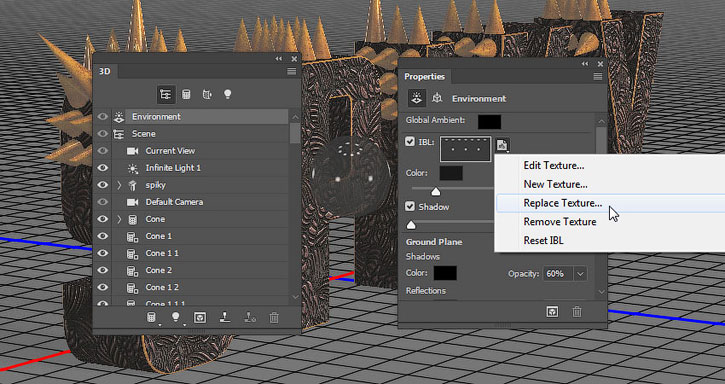Image resolution: width=725 pixels, height=384 pixels.
Task: Choose Replace Texture... from menu
Action: pos(563,203)
